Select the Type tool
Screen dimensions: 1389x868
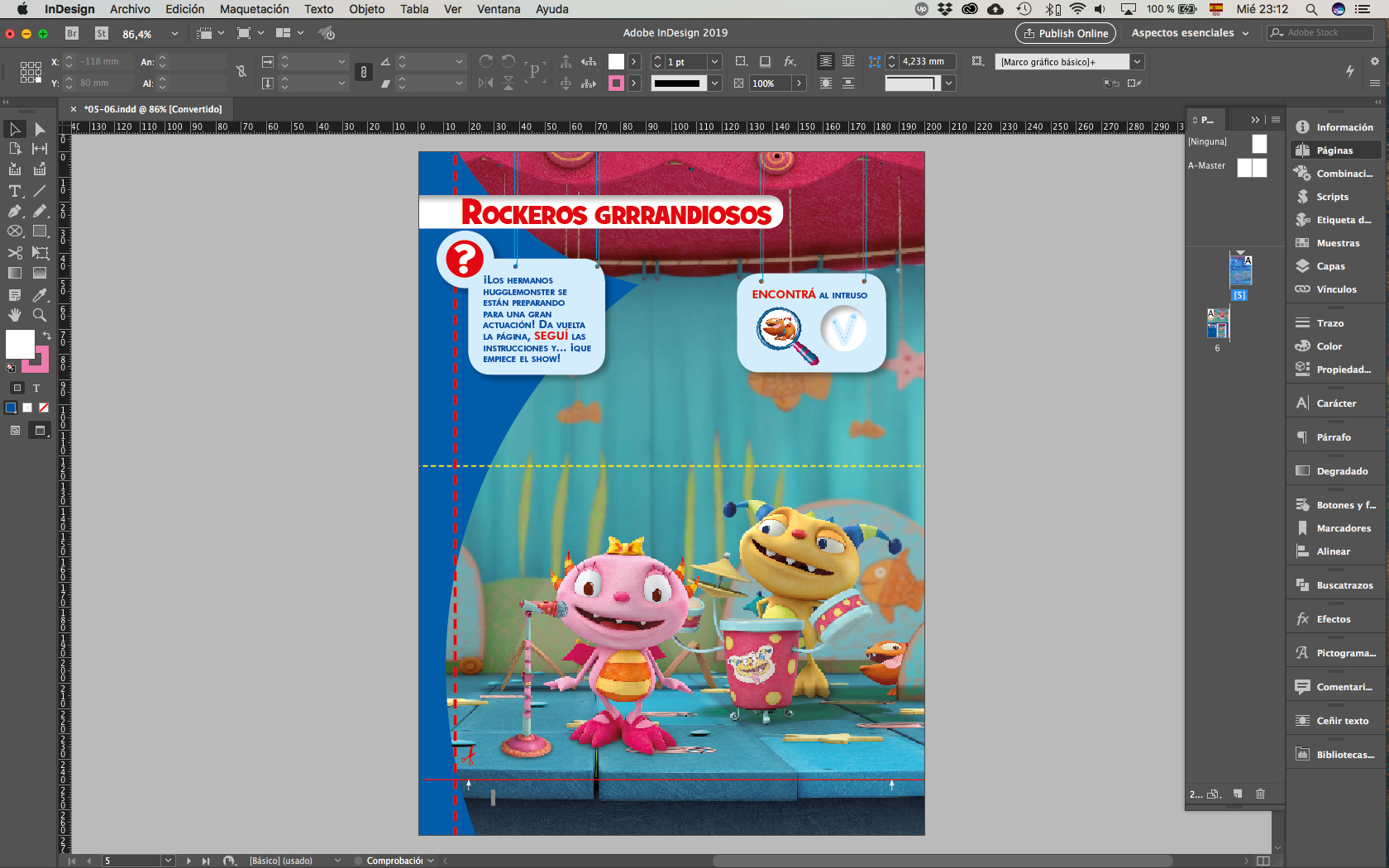(x=15, y=191)
